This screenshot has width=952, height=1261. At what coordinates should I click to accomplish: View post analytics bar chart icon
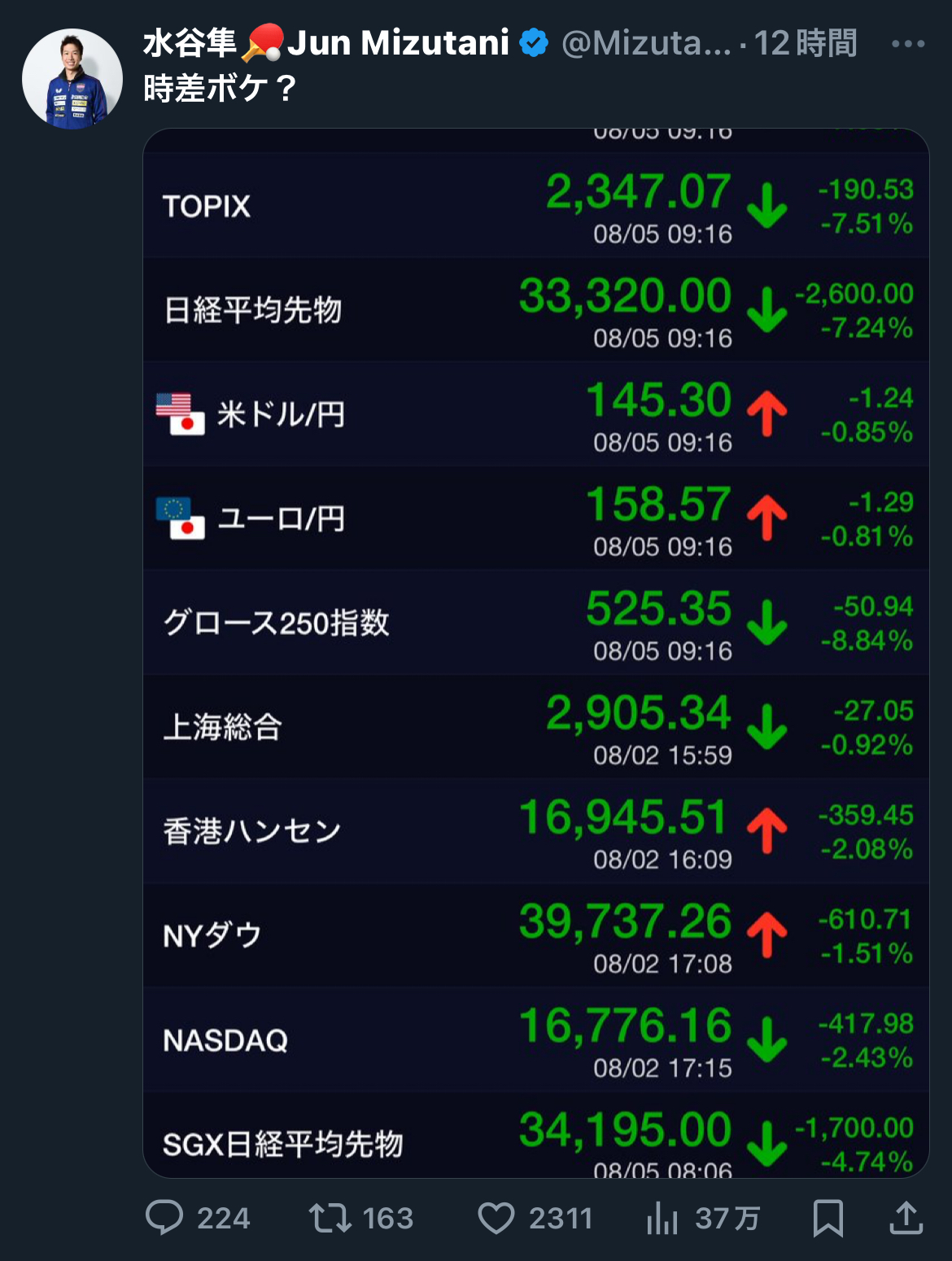tap(662, 1219)
